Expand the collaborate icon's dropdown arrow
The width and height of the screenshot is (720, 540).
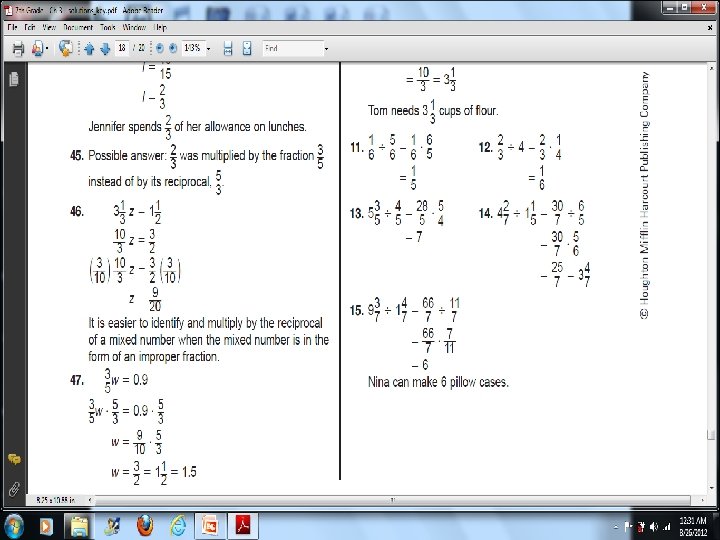pos(47,49)
